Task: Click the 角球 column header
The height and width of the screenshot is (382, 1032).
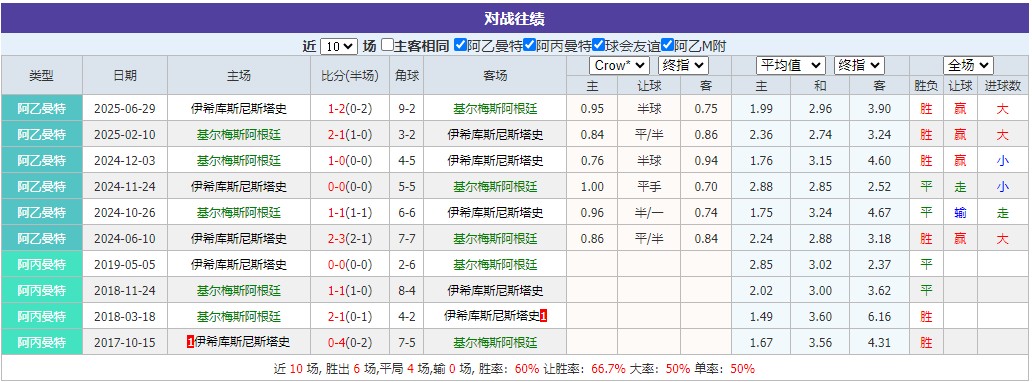Action: click(406, 75)
